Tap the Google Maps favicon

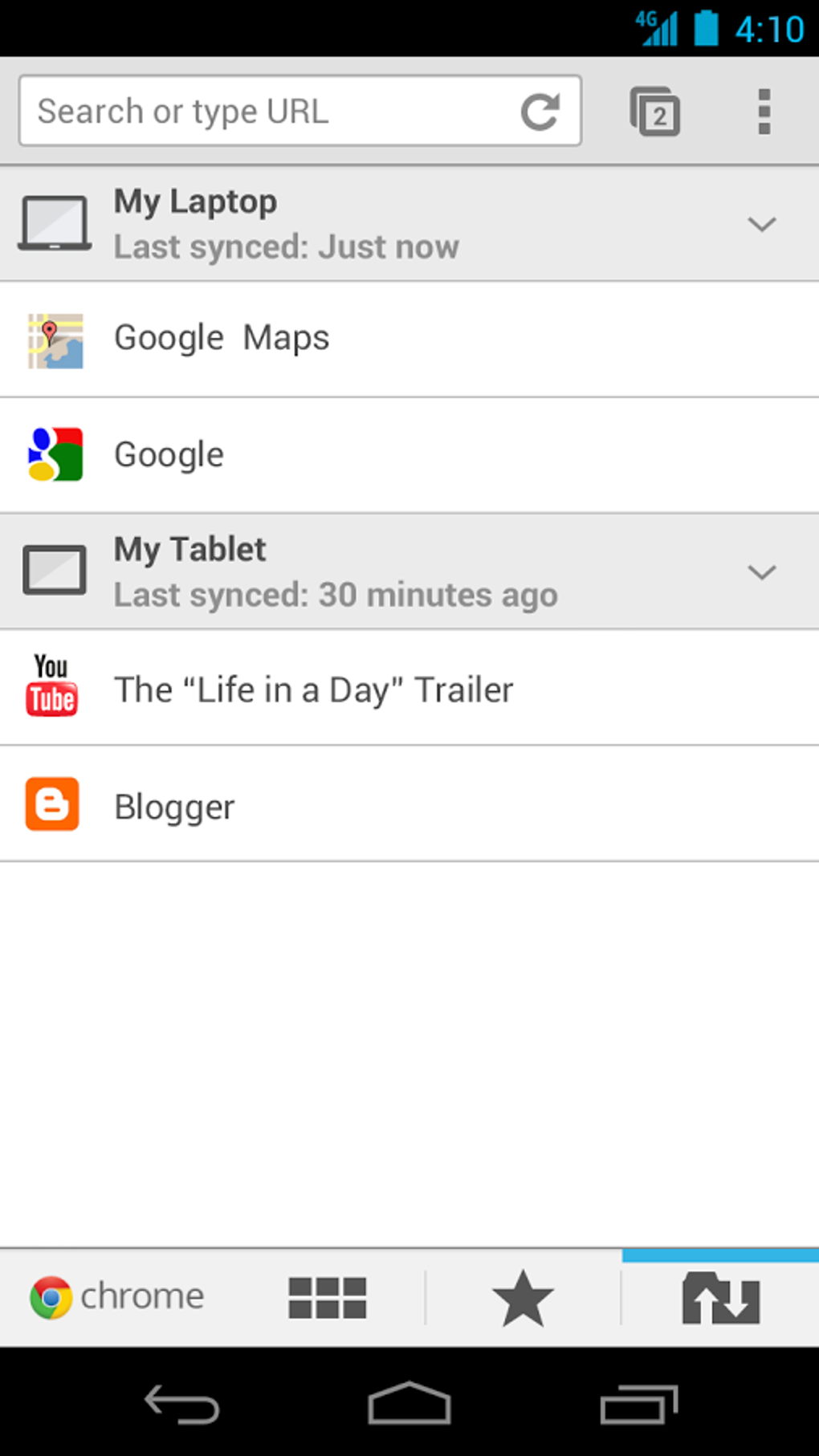pos(55,340)
